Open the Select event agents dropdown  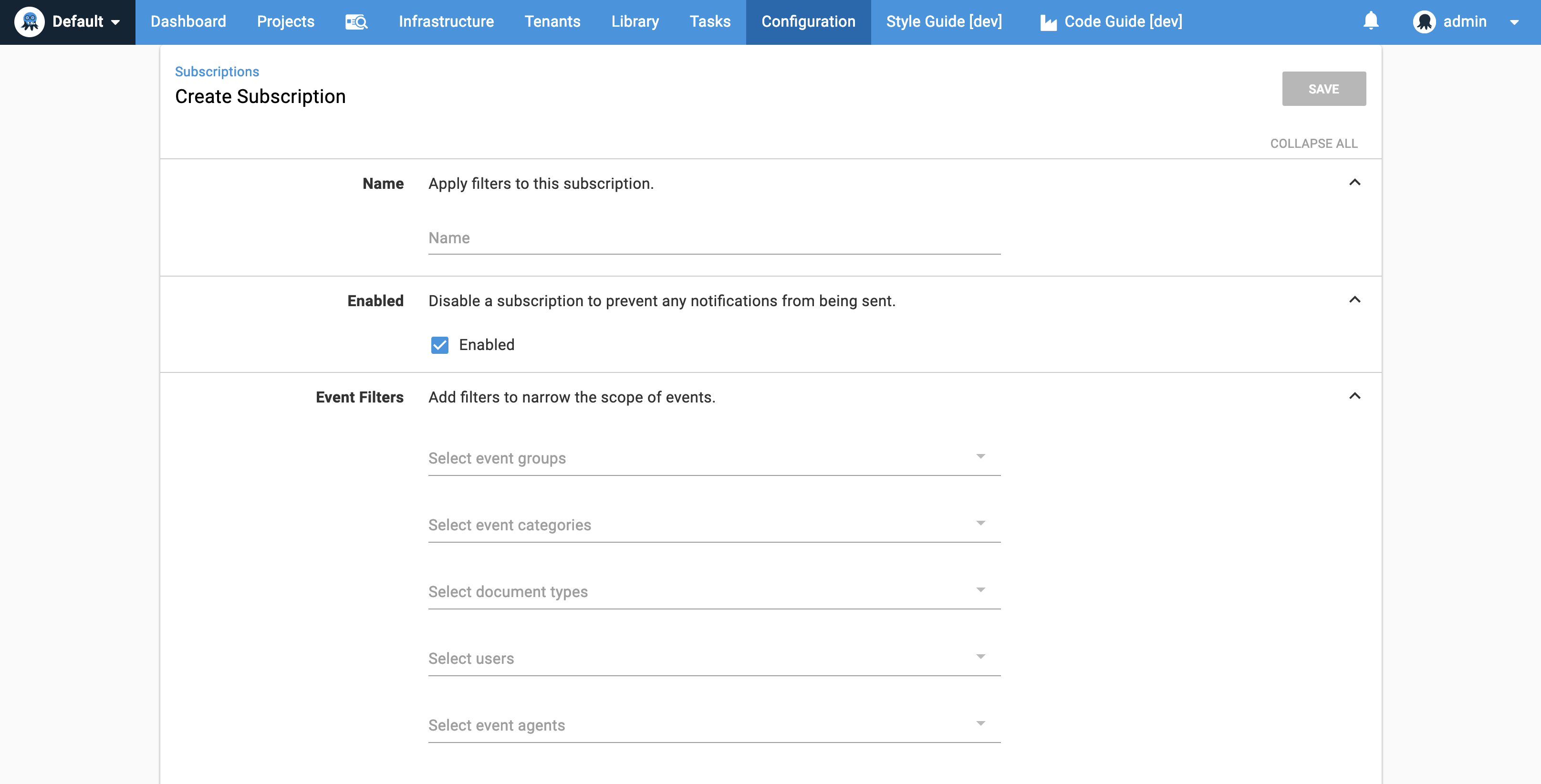[x=980, y=723]
